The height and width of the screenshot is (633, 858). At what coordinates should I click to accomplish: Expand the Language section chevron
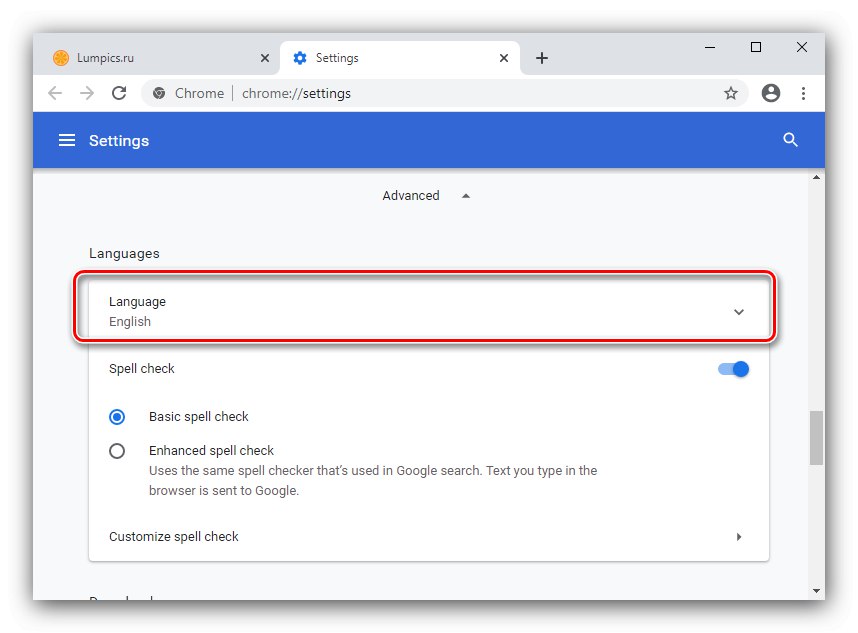coord(739,312)
